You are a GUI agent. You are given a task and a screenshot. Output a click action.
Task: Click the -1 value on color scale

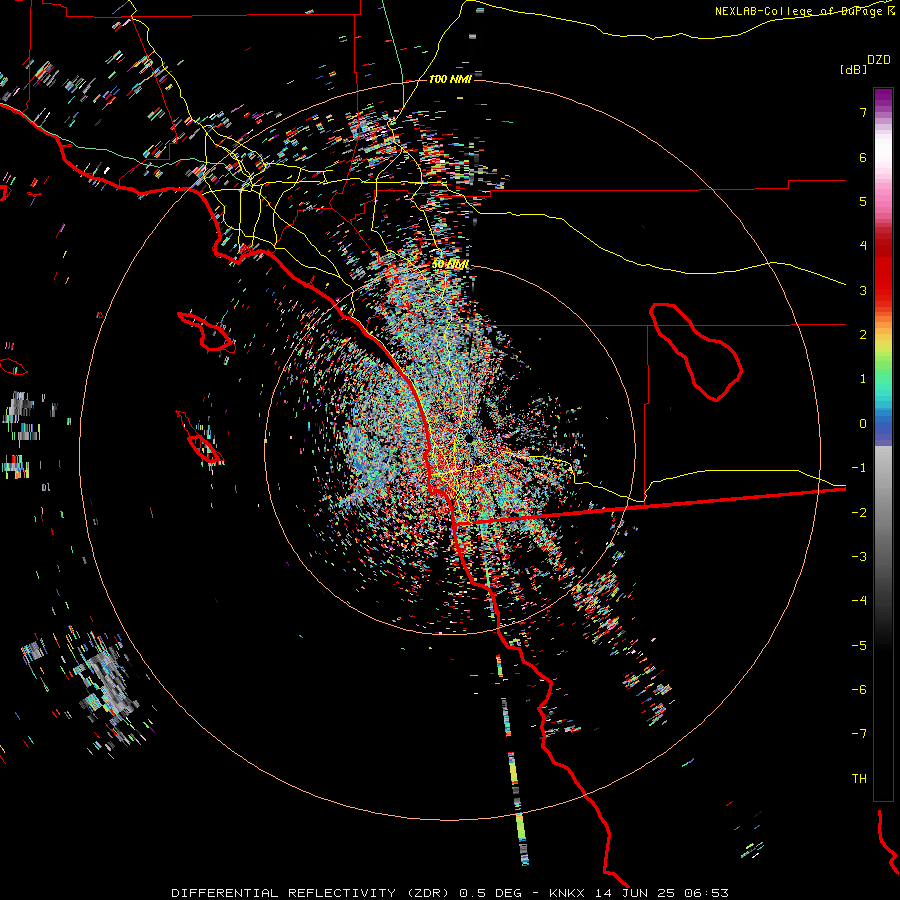(x=859, y=468)
